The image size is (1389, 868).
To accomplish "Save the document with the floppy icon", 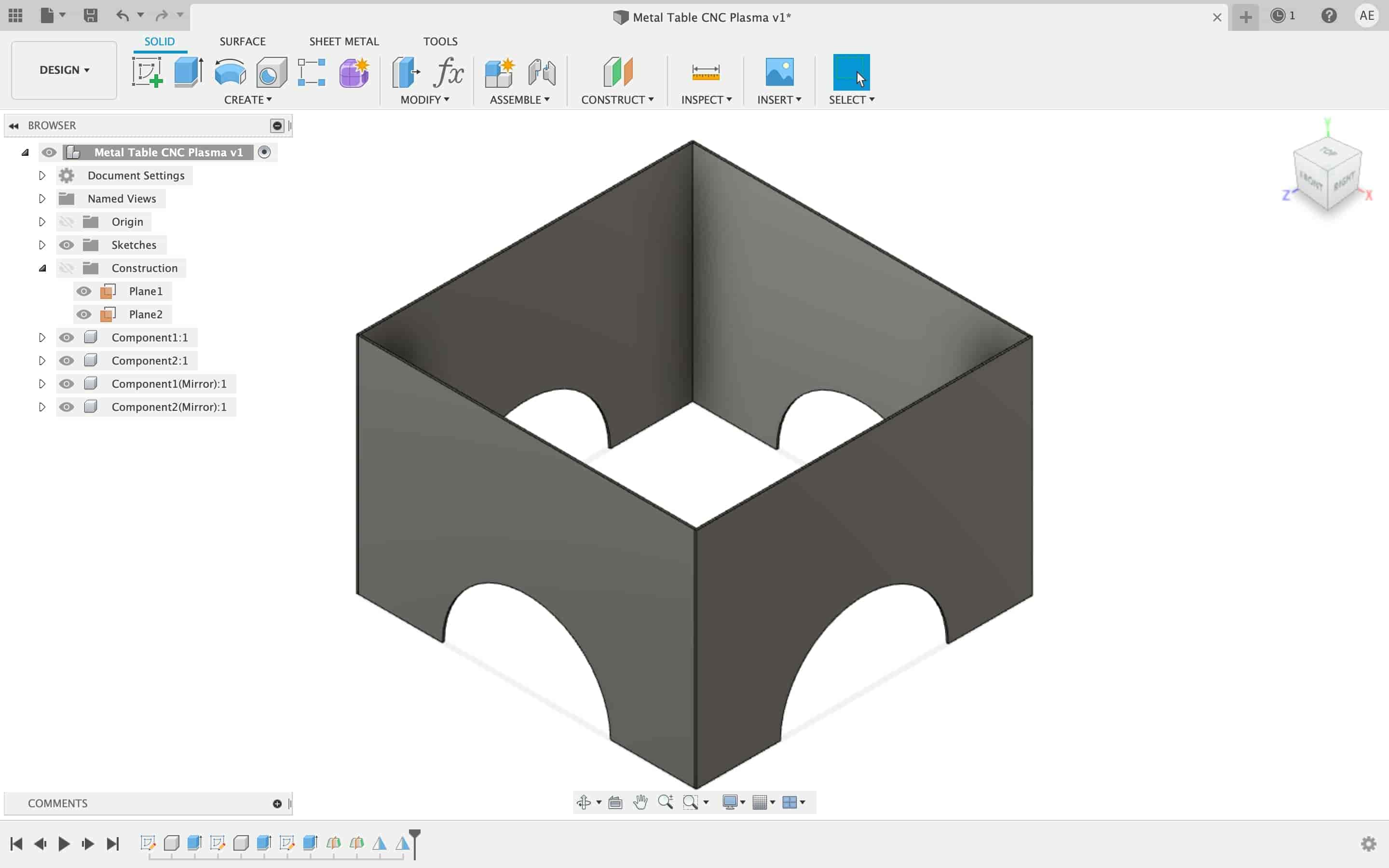I will (90, 15).
